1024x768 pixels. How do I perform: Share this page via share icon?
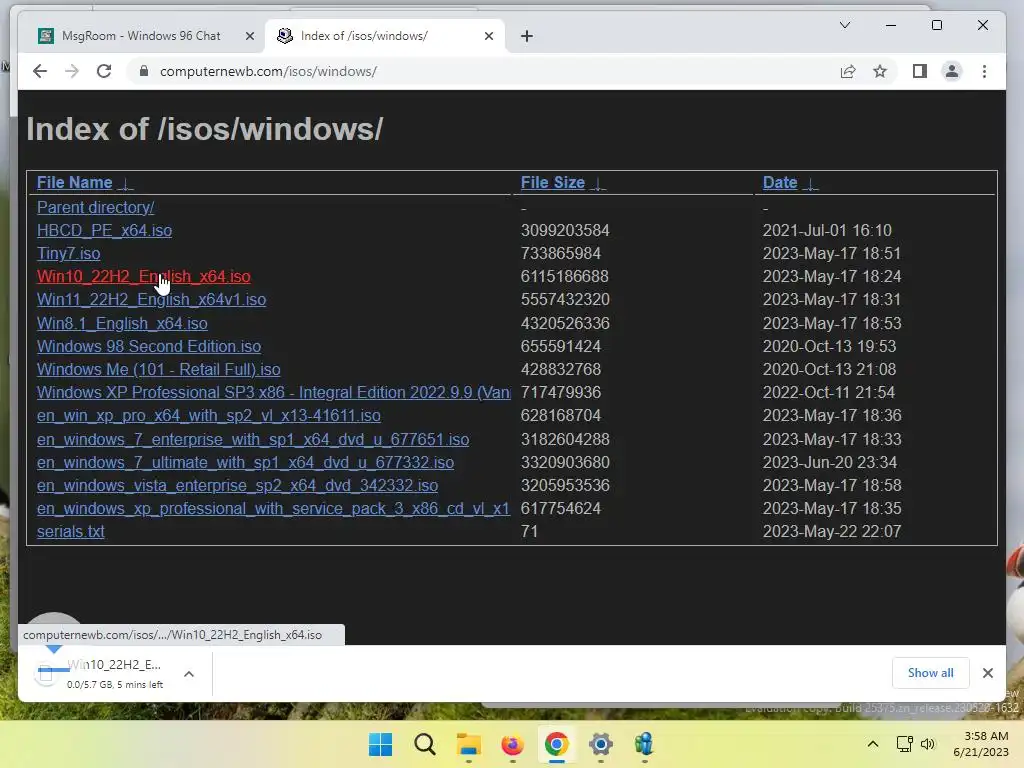pyautogui.click(x=848, y=71)
